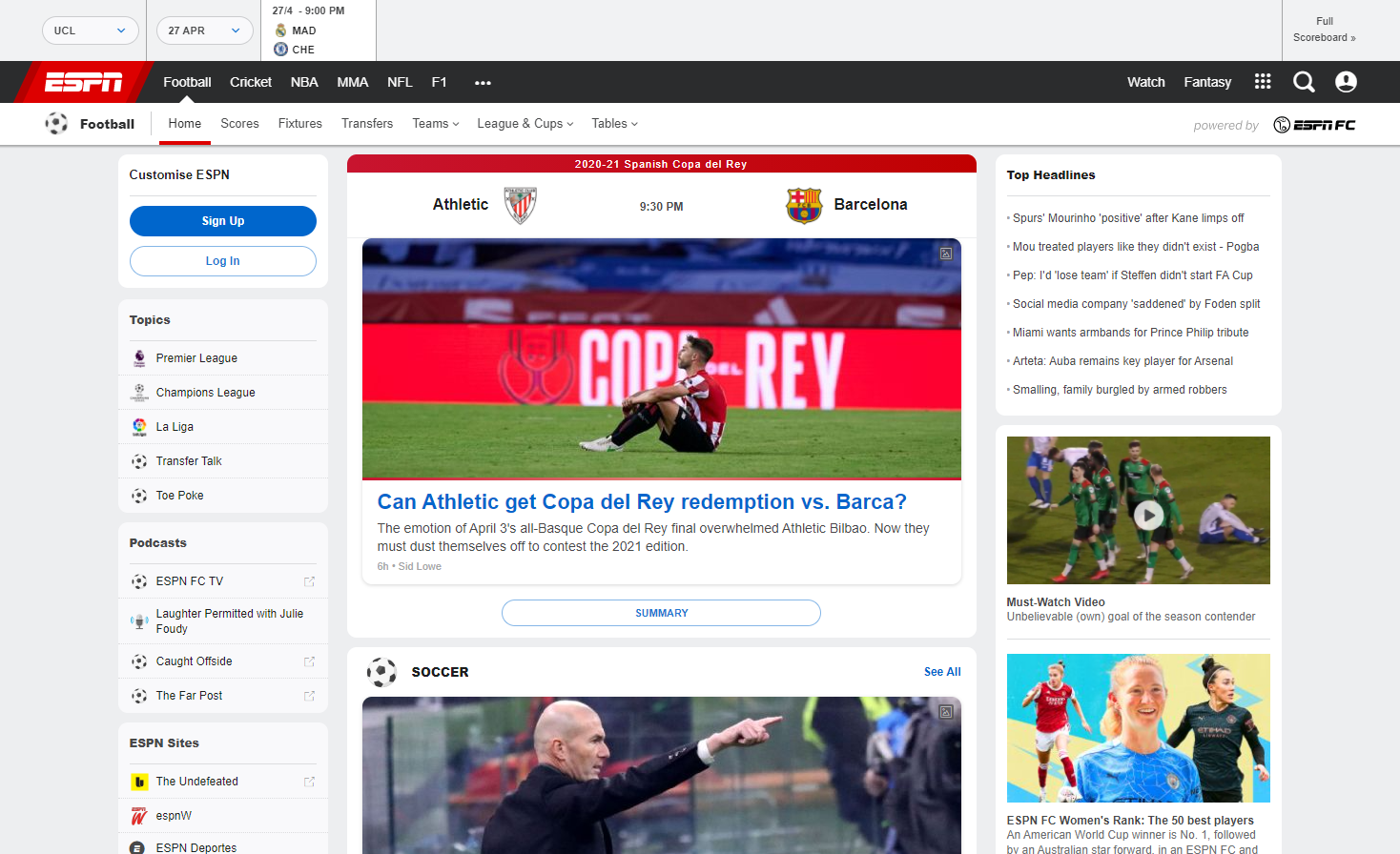Click the Log In button
The width and height of the screenshot is (1400, 854).
(223, 261)
